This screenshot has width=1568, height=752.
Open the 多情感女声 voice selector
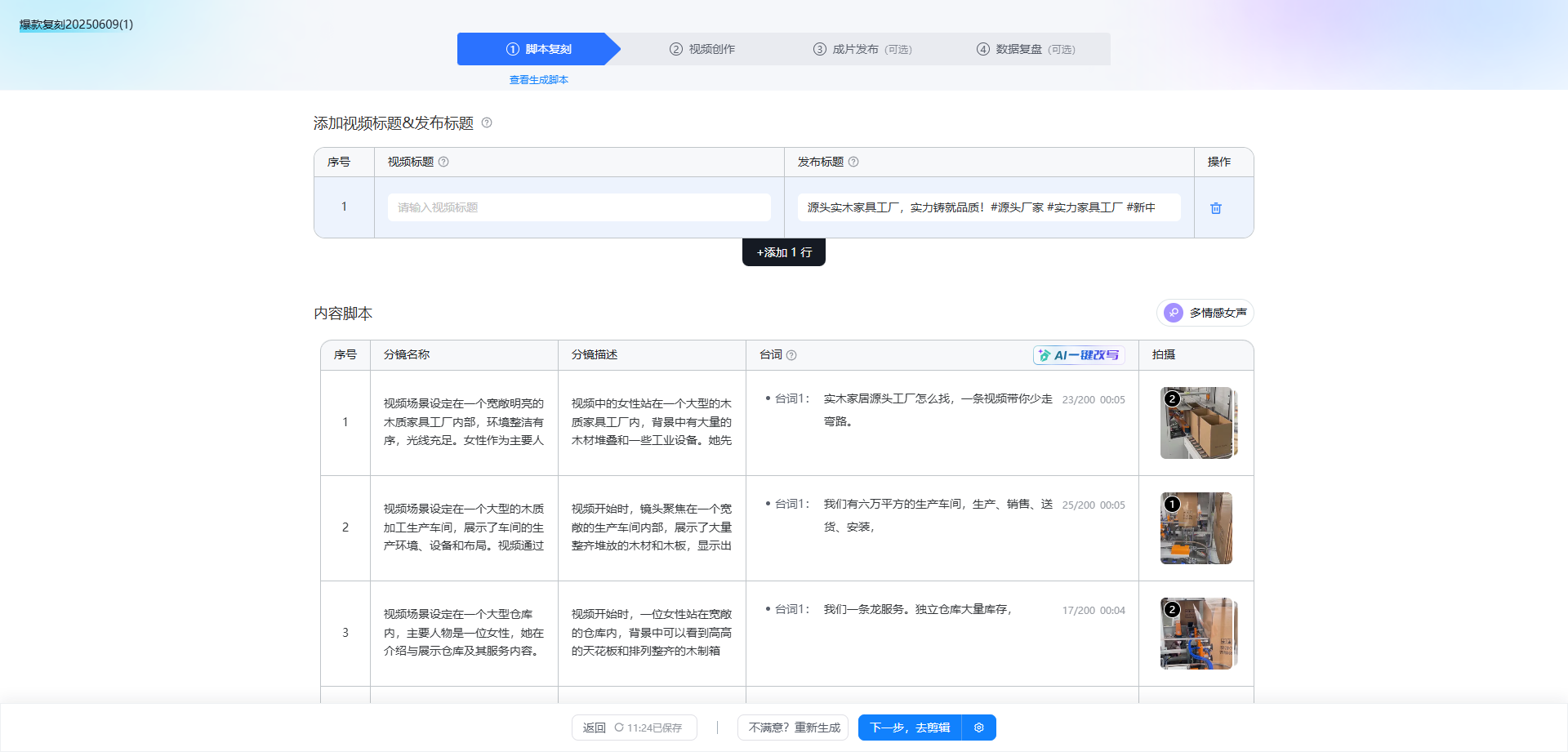(1205, 313)
